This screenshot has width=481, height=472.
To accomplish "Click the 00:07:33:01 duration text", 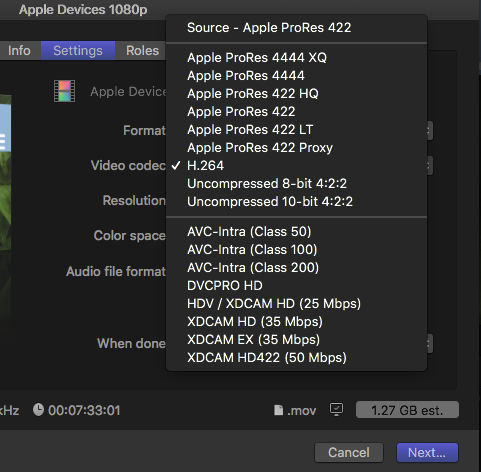I will pos(84,410).
